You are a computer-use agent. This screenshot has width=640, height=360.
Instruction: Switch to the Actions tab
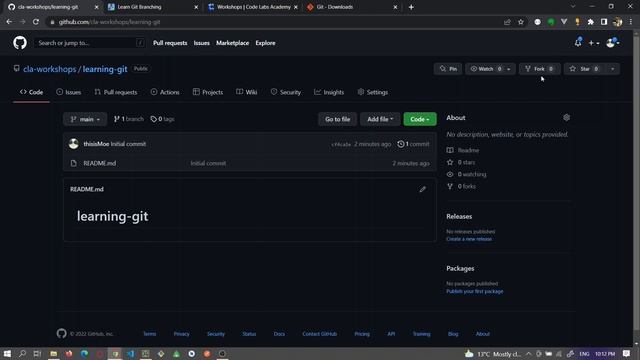165,92
